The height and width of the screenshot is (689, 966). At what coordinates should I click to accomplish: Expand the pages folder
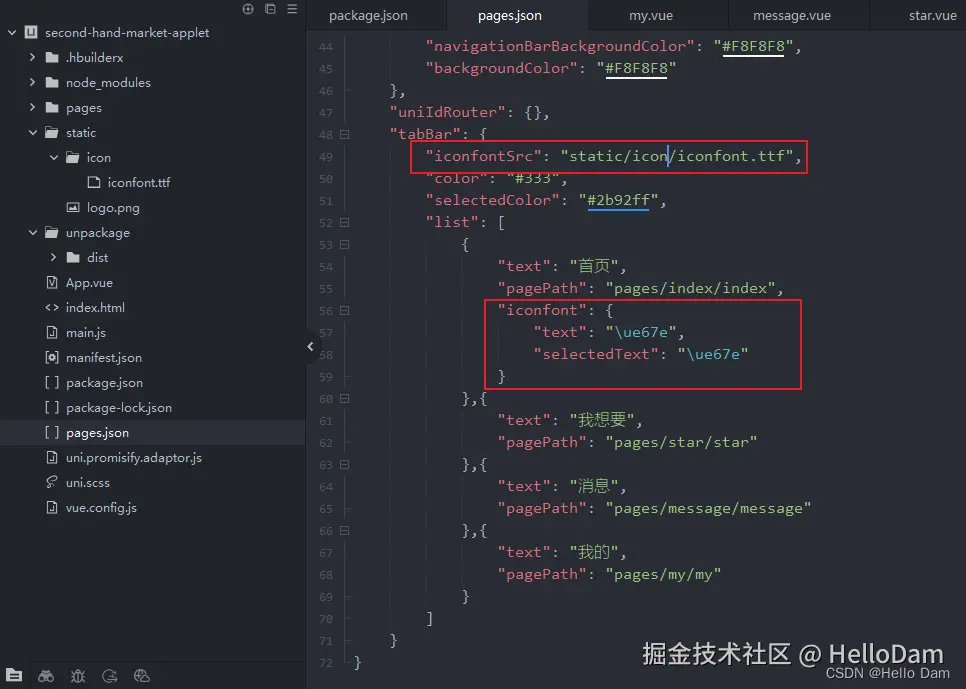tap(32, 107)
